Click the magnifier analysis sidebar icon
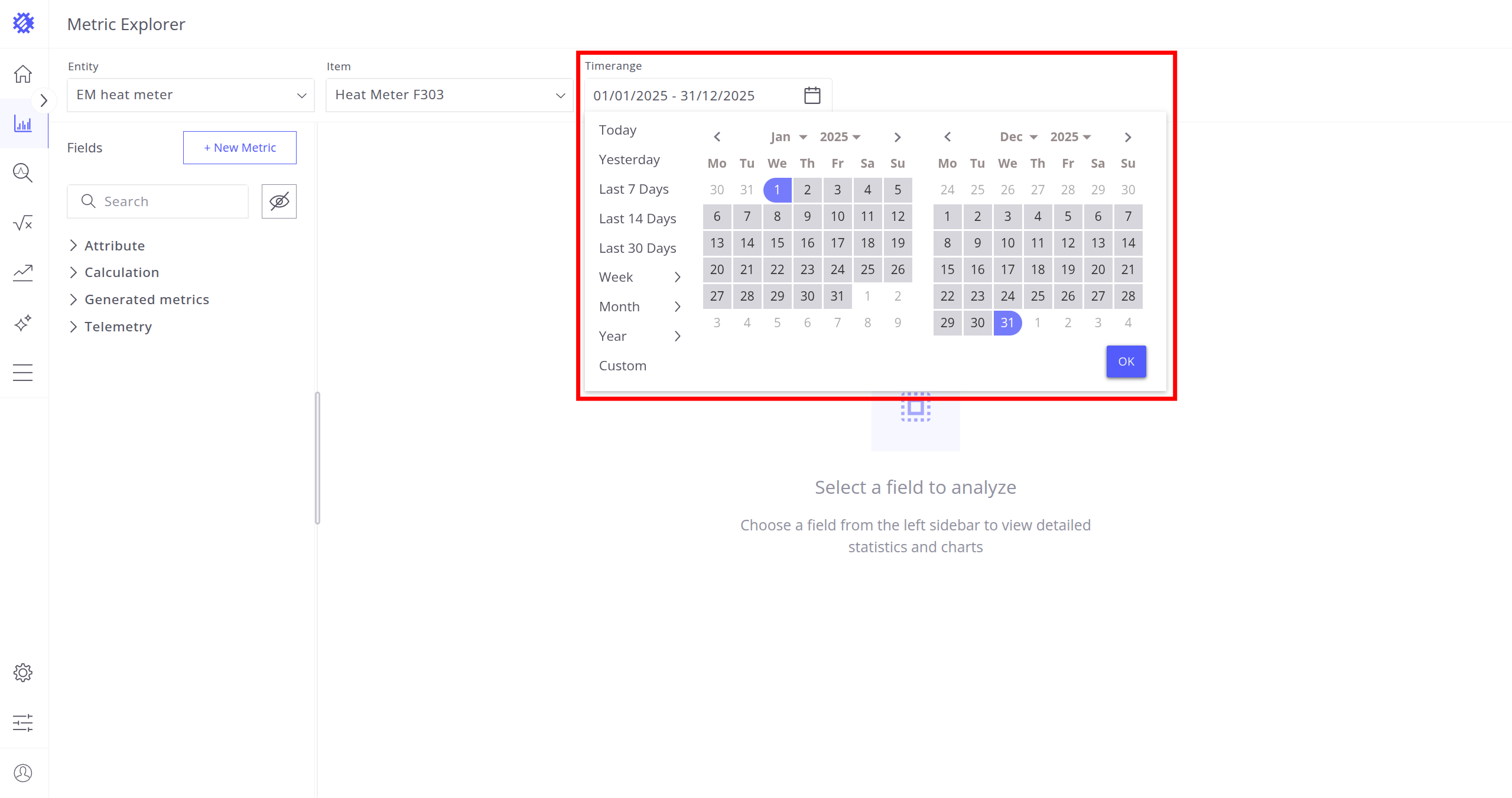Image resolution: width=1512 pixels, height=798 pixels. (23, 172)
